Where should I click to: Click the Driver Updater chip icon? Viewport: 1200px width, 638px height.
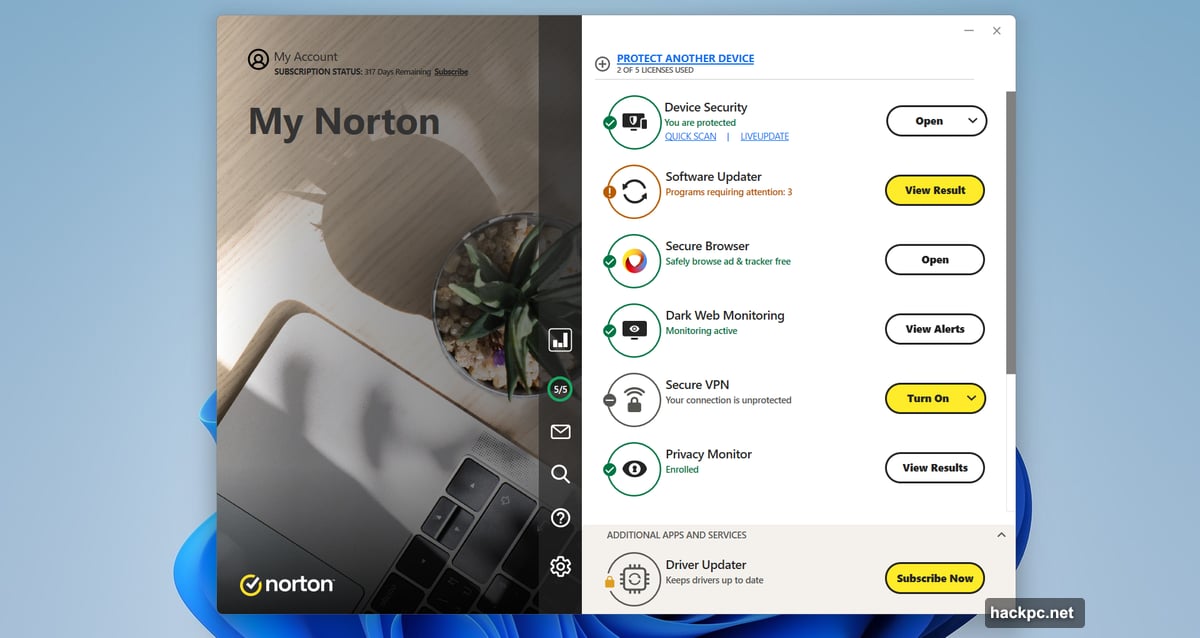[x=633, y=578]
